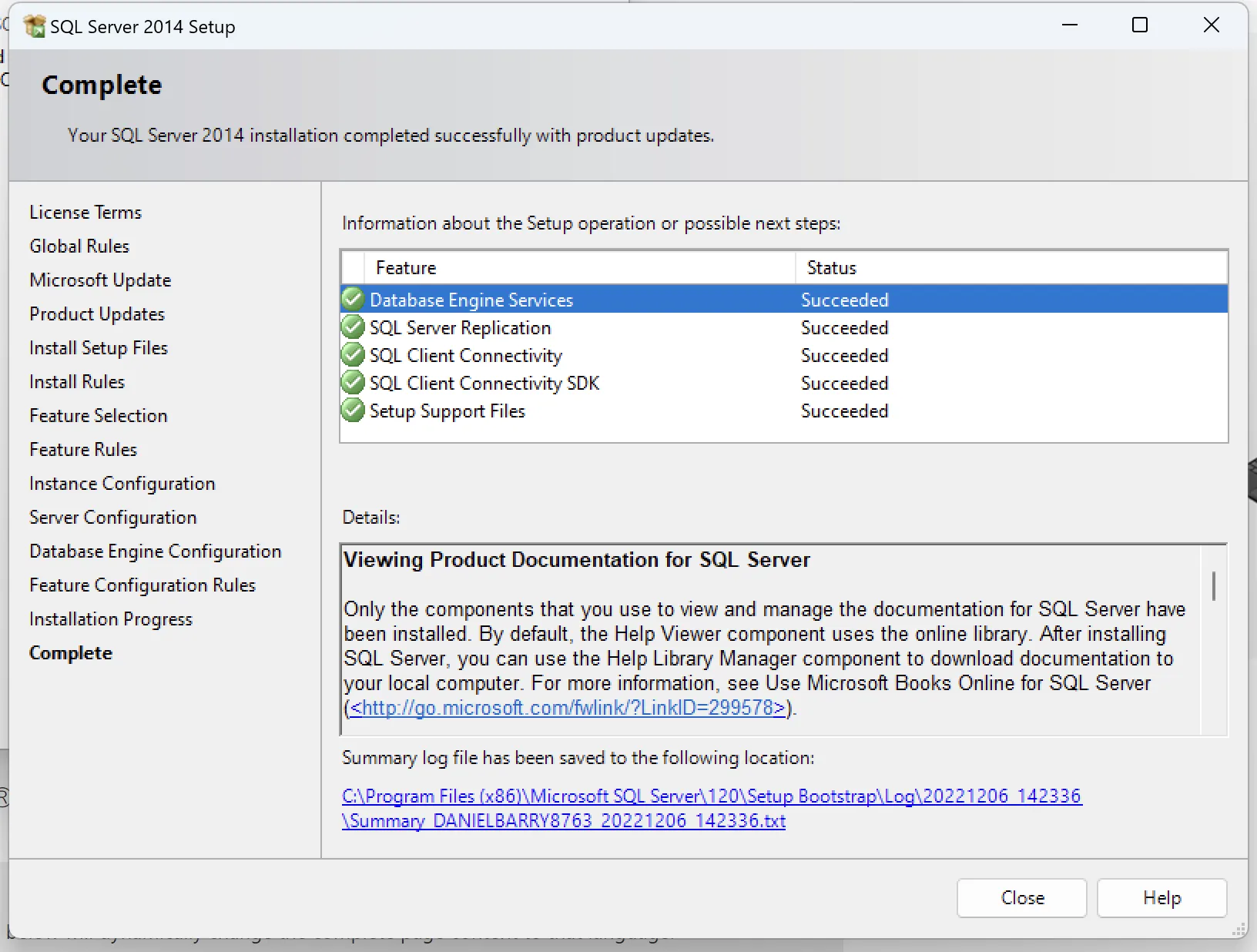1257x952 pixels.
Task: Click the Status column header
Action: point(1011,267)
